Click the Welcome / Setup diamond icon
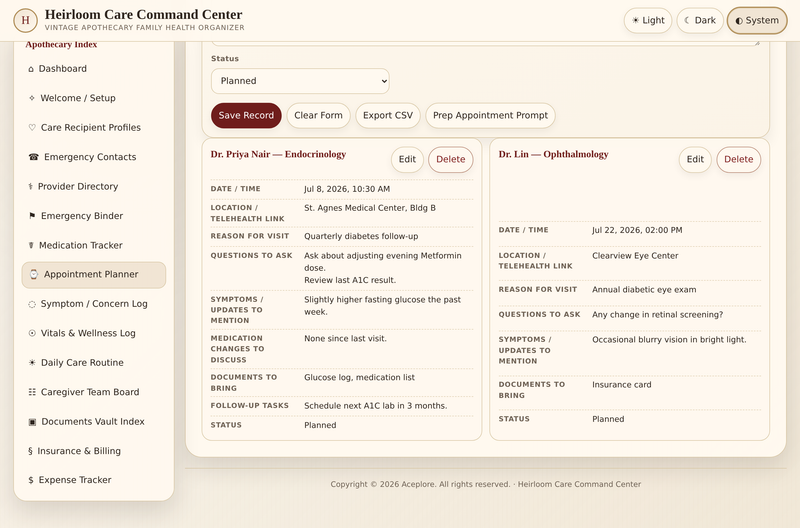Image resolution: width=800 pixels, height=528 pixels. tap(32, 98)
